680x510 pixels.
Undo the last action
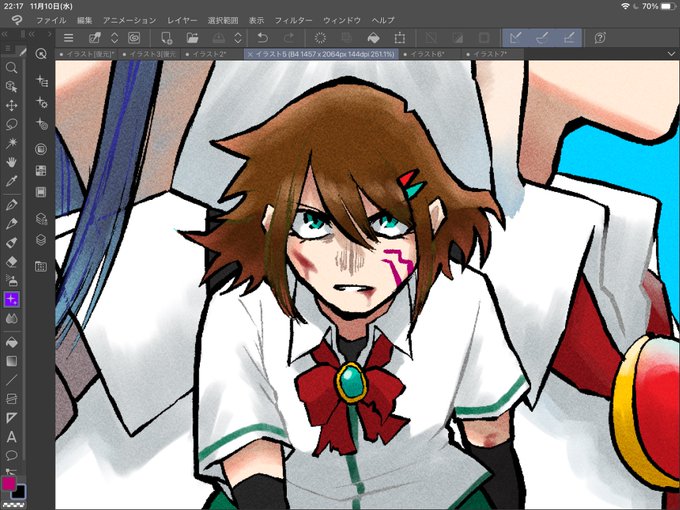(x=262, y=38)
